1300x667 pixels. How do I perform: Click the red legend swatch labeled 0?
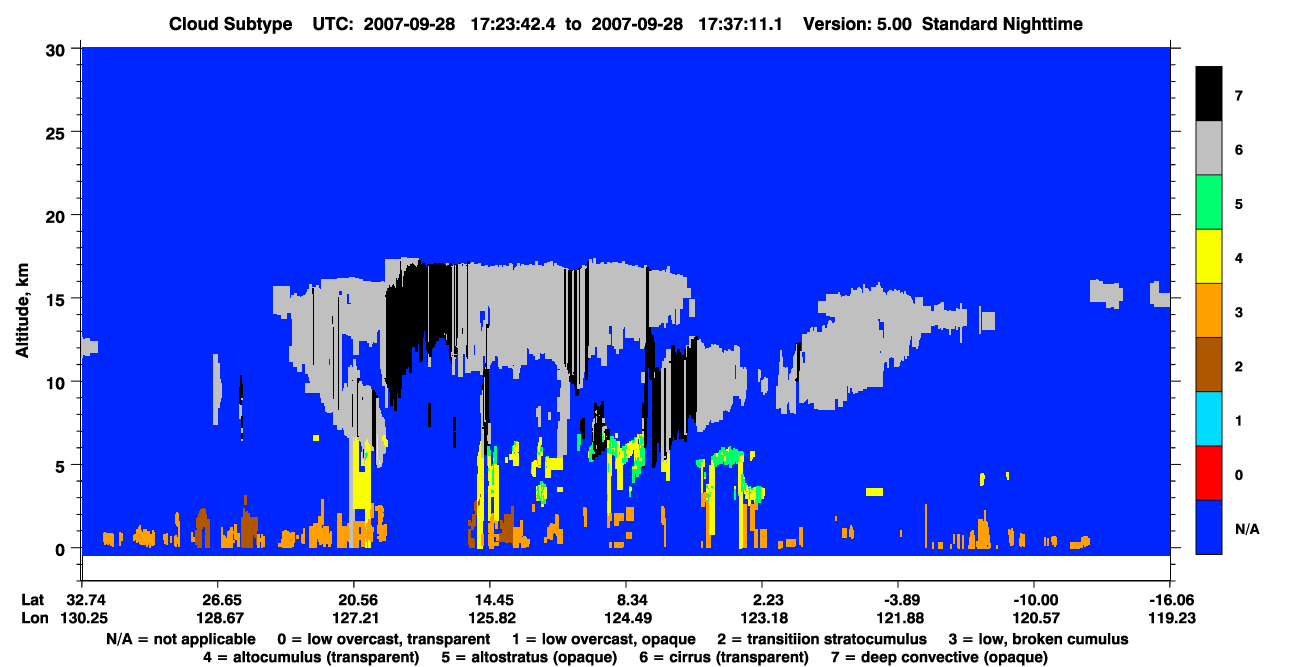1209,473
